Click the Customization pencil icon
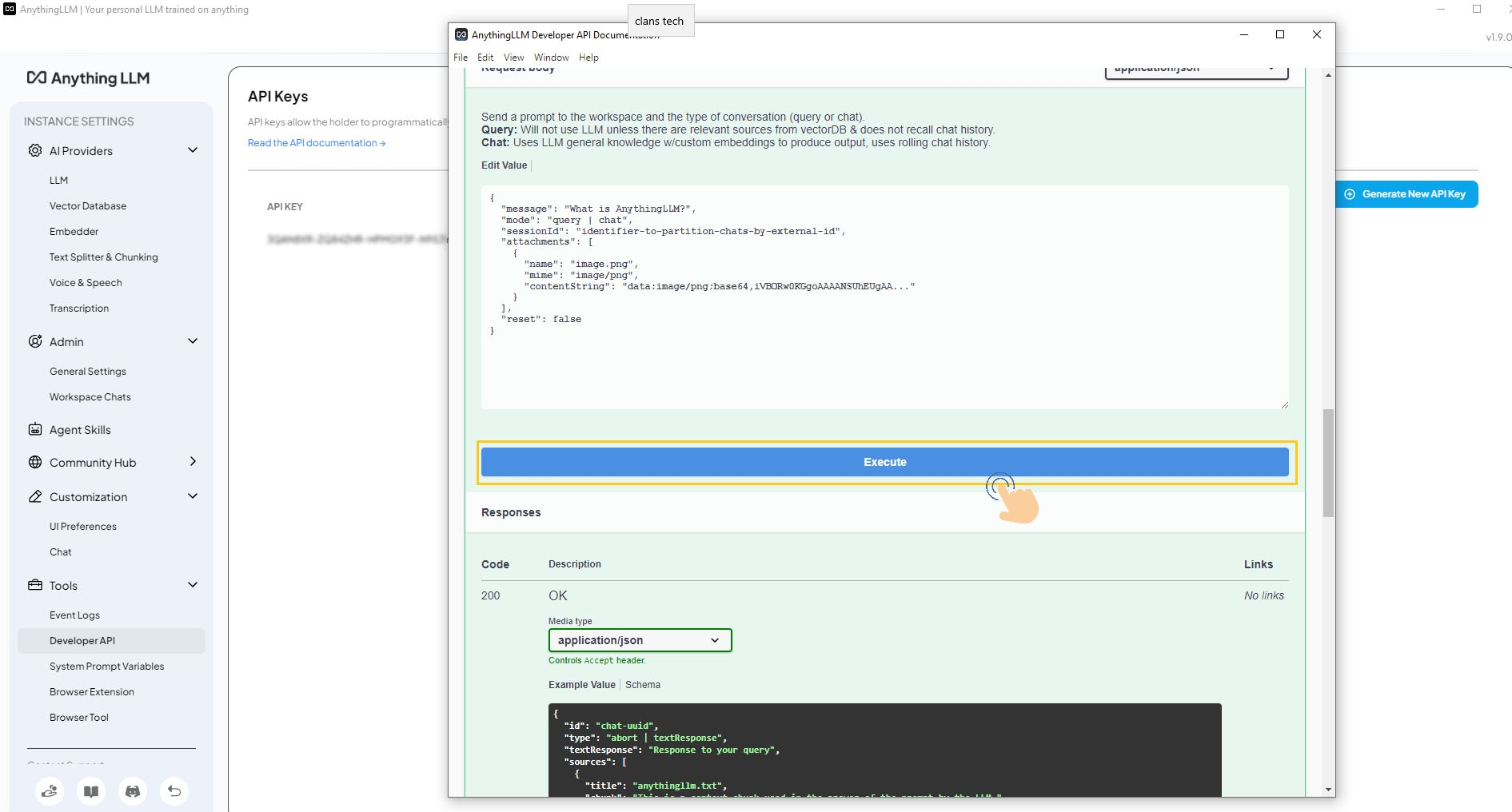Viewport: 1512px width, 812px height. (34, 496)
